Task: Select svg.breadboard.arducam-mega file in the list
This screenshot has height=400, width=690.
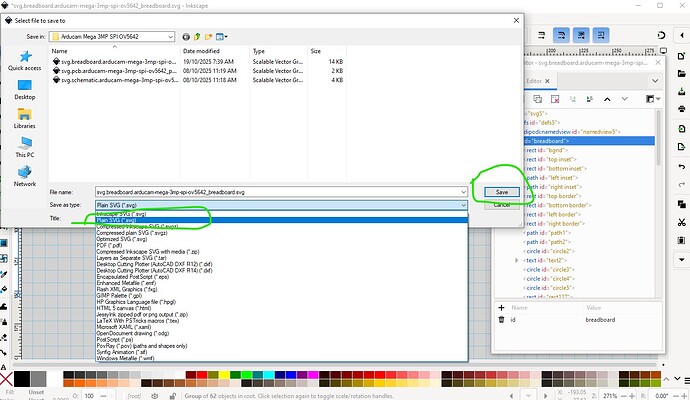Action: tap(114, 62)
